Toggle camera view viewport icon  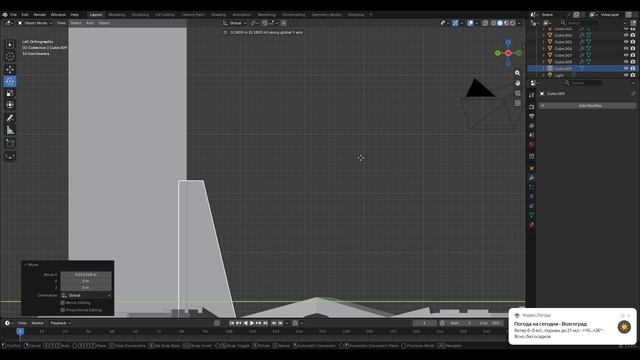tap(518, 93)
